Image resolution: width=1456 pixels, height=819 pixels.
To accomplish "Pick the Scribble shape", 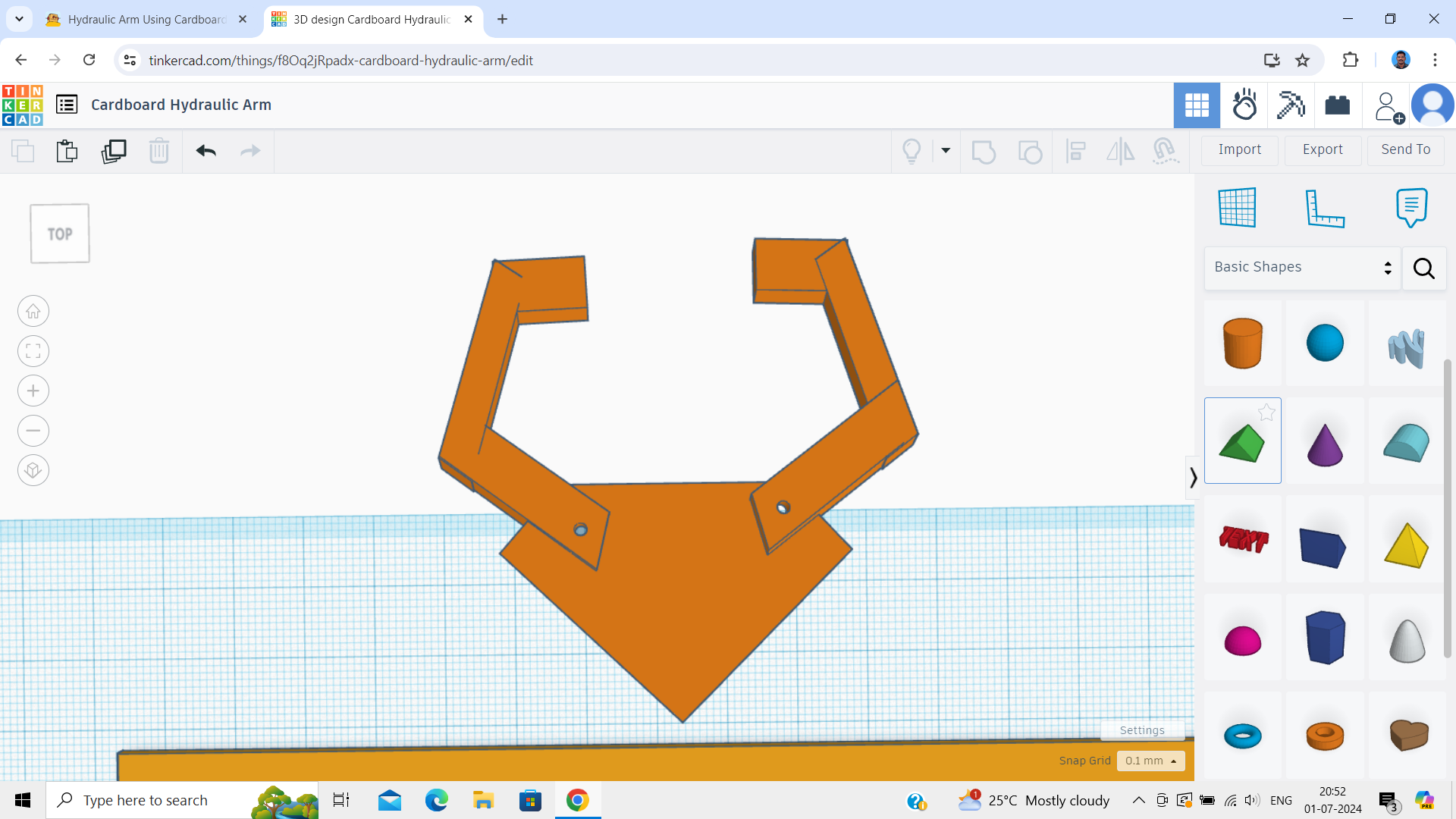I will [x=1407, y=344].
